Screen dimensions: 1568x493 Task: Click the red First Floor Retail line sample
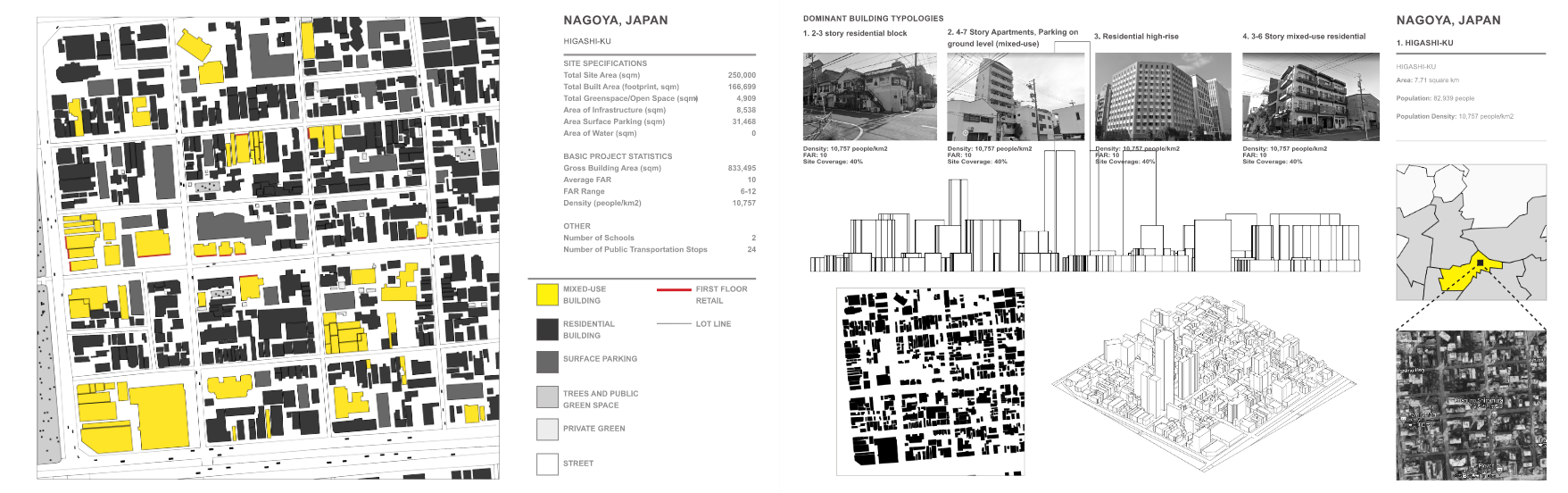[x=674, y=289]
